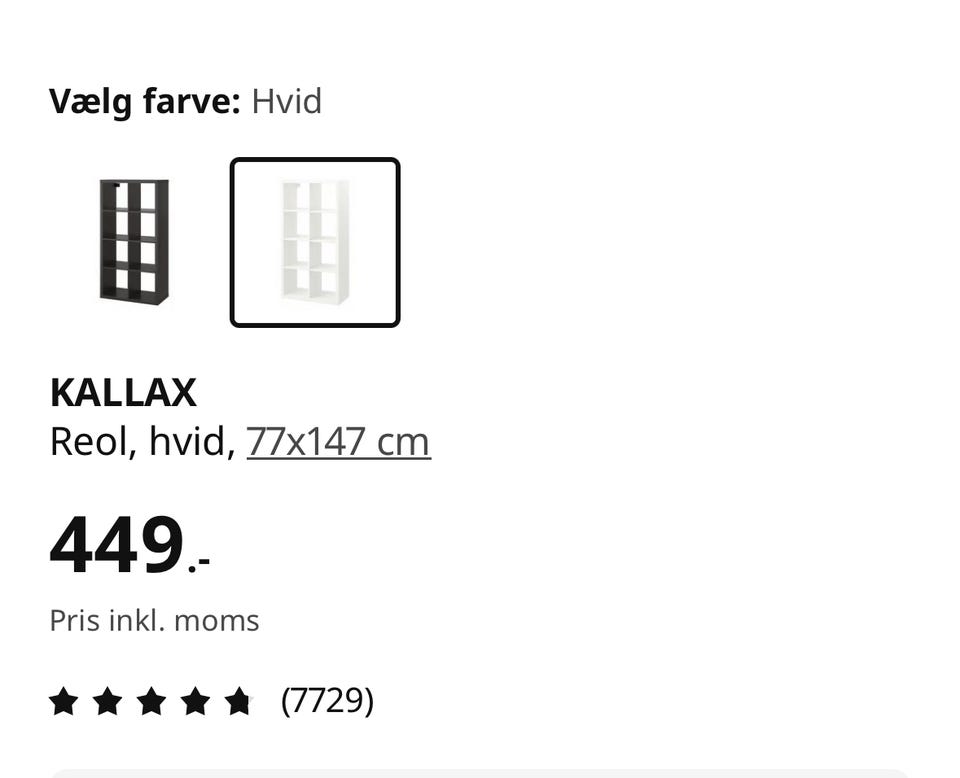Click the fifth partially filled star
The image size is (960, 778).
[238, 701]
